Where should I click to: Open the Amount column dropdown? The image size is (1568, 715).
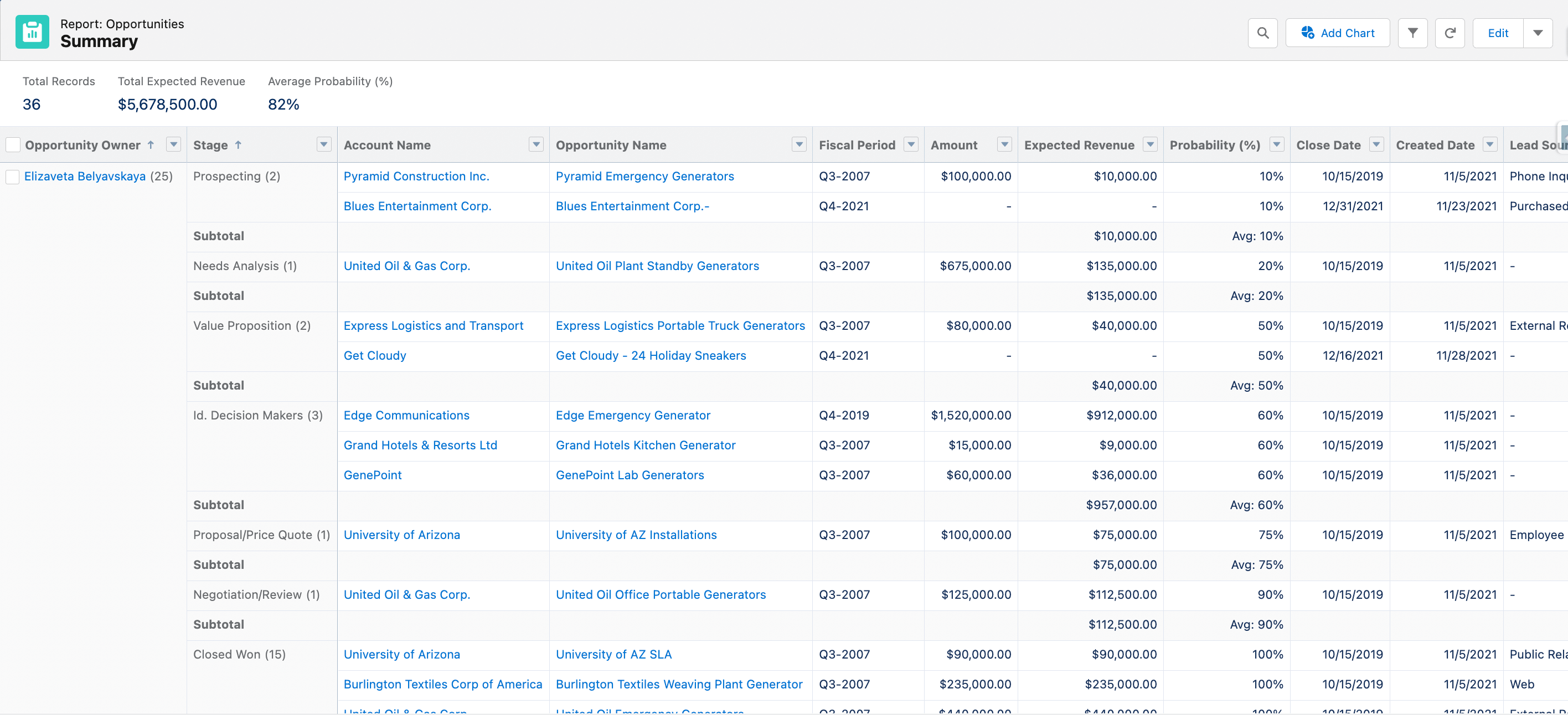(1004, 144)
